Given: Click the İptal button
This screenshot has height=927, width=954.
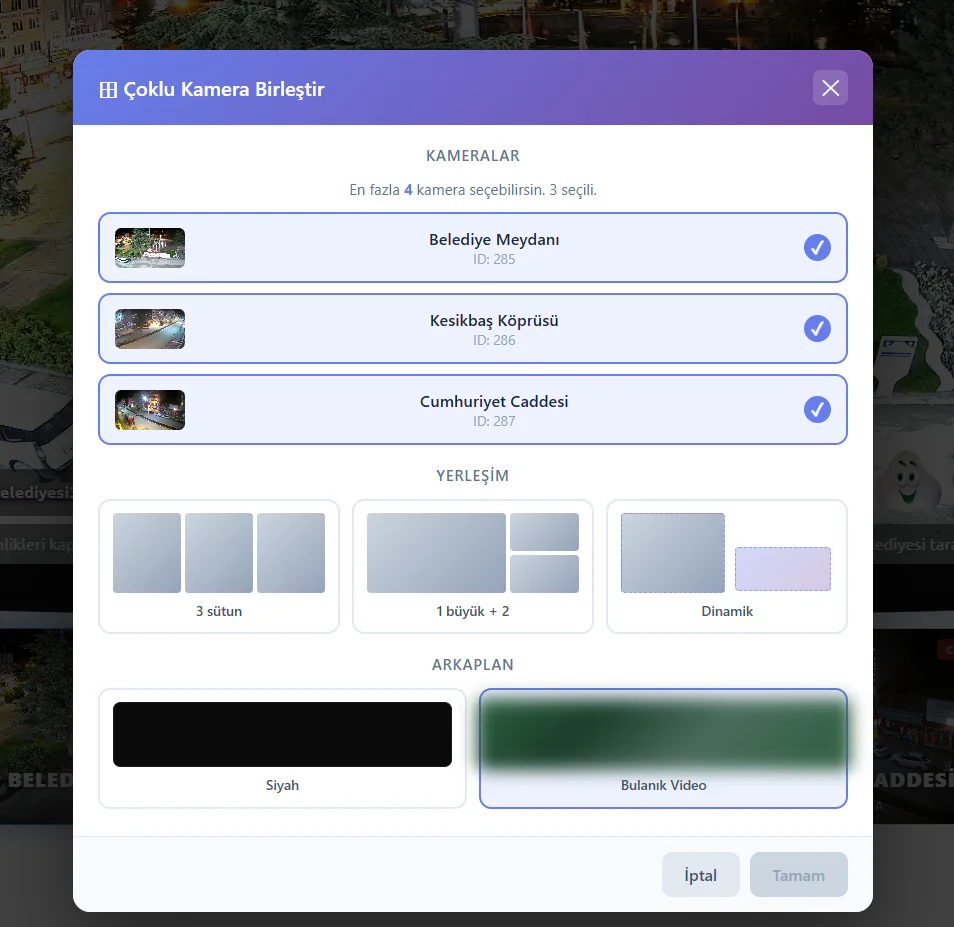Looking at the screenshot, I should [700, 875].
